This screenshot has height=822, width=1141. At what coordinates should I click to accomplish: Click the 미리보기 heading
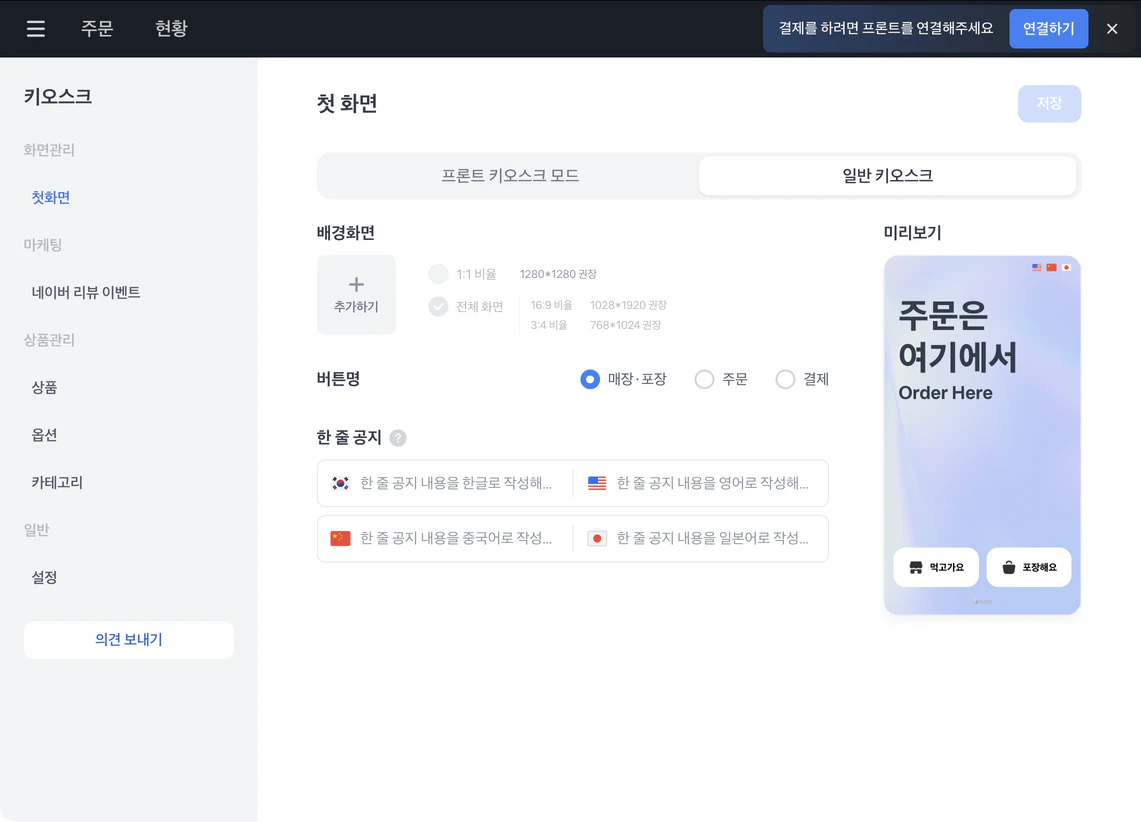tap(913, 233)
